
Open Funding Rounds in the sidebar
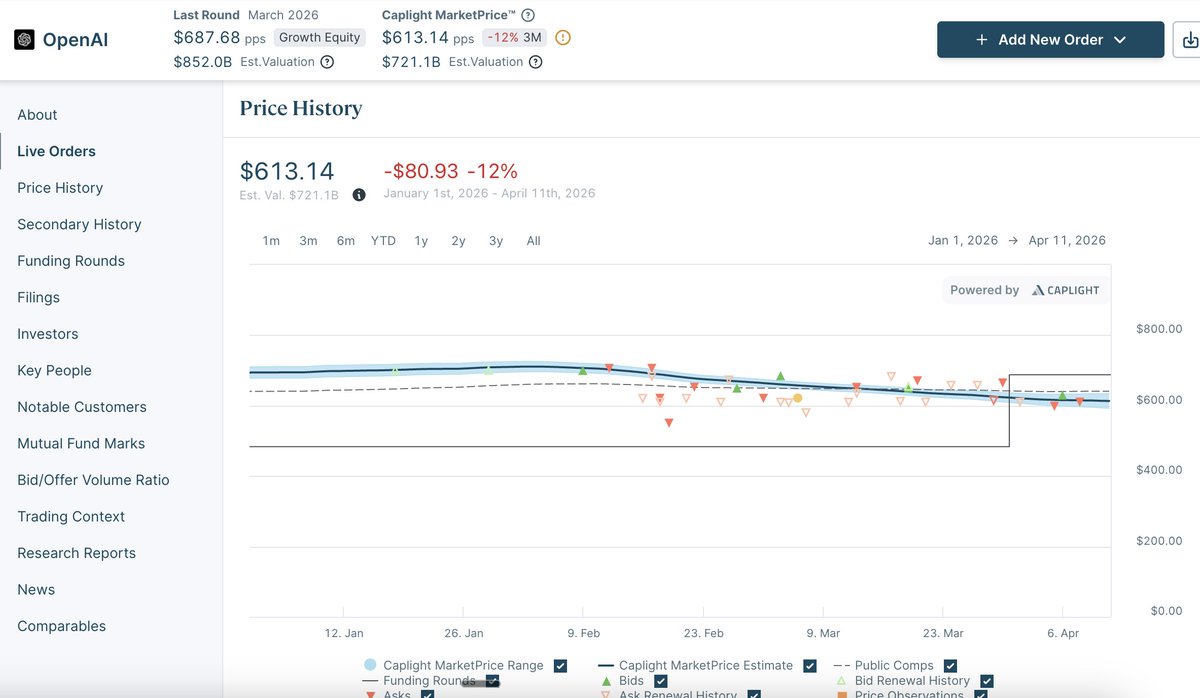point(71,261)
